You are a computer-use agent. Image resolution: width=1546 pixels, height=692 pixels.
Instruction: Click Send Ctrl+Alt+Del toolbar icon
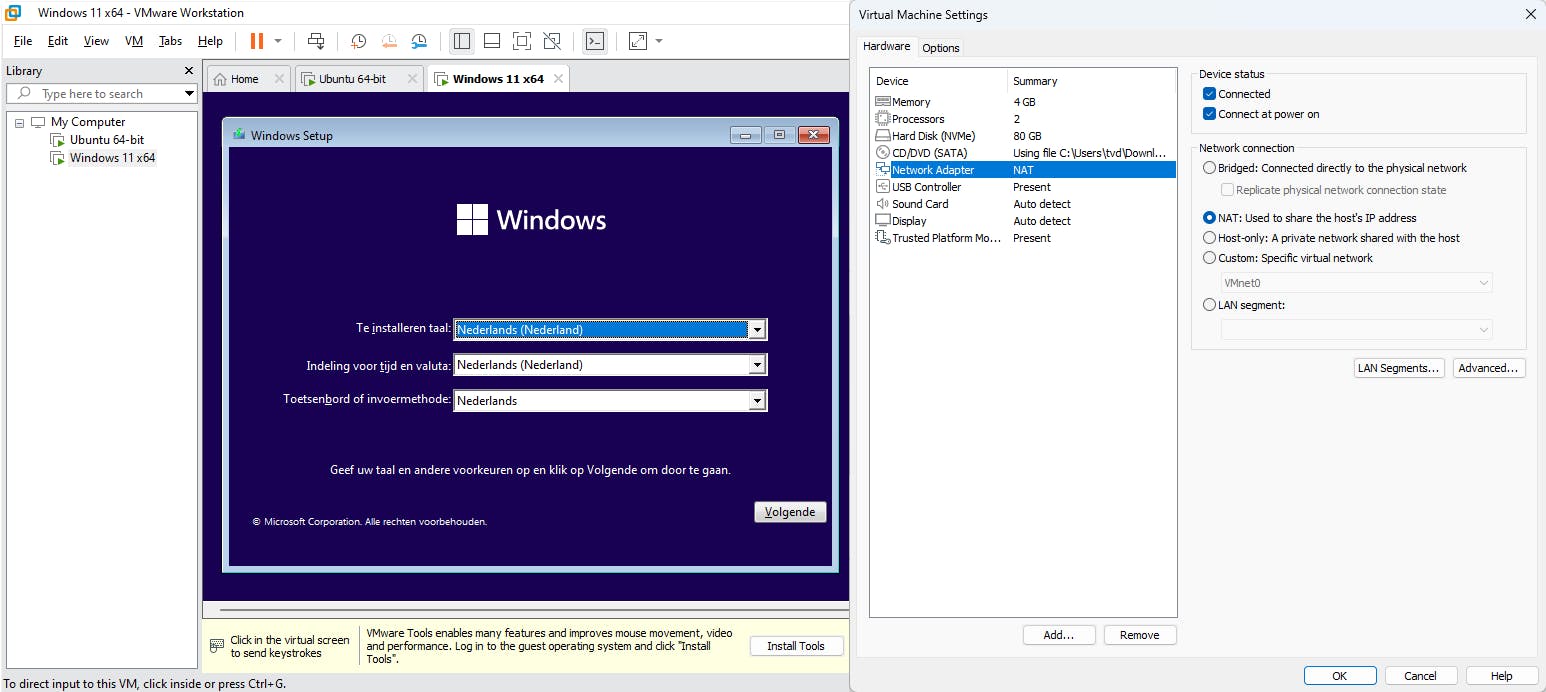[x=316, y=41]
